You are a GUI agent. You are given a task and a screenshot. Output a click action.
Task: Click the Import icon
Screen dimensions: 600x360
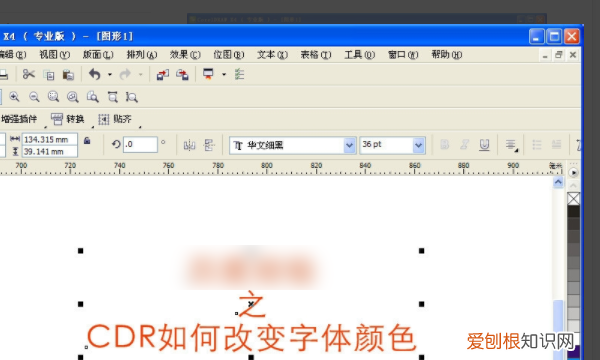(163, 75)
